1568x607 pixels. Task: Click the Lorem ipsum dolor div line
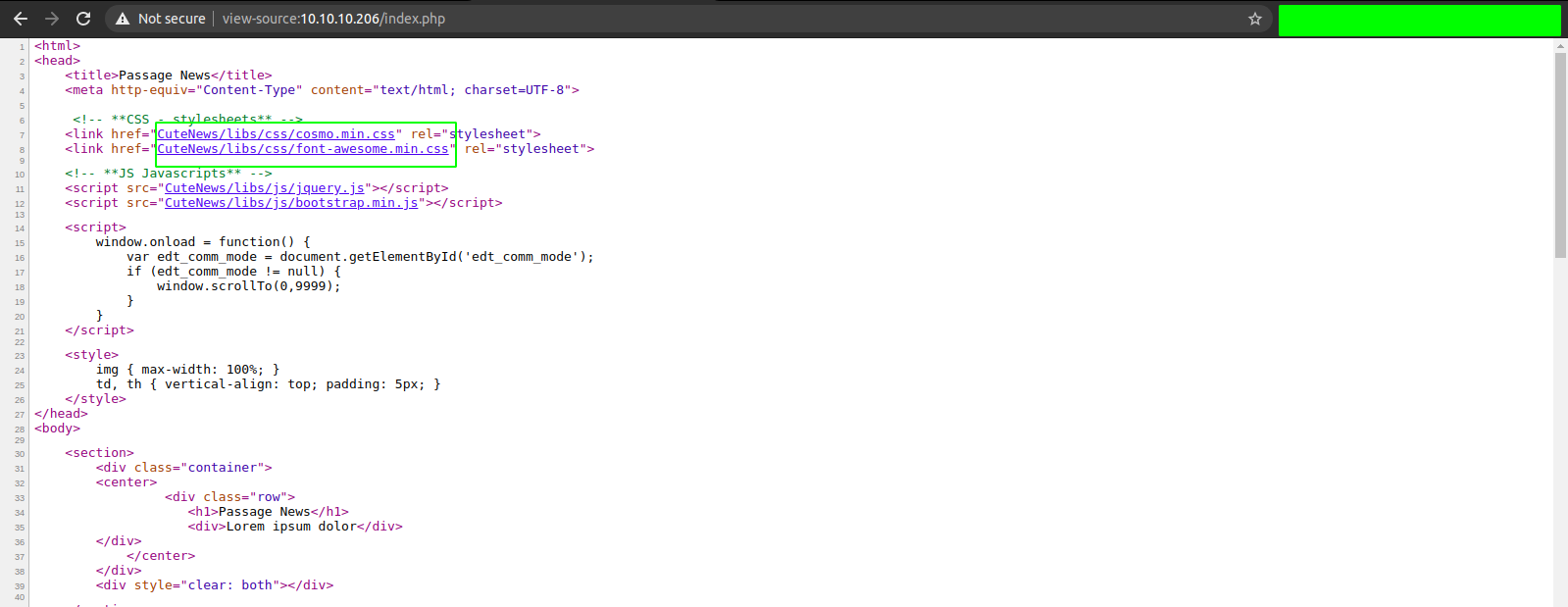[295, 527]
